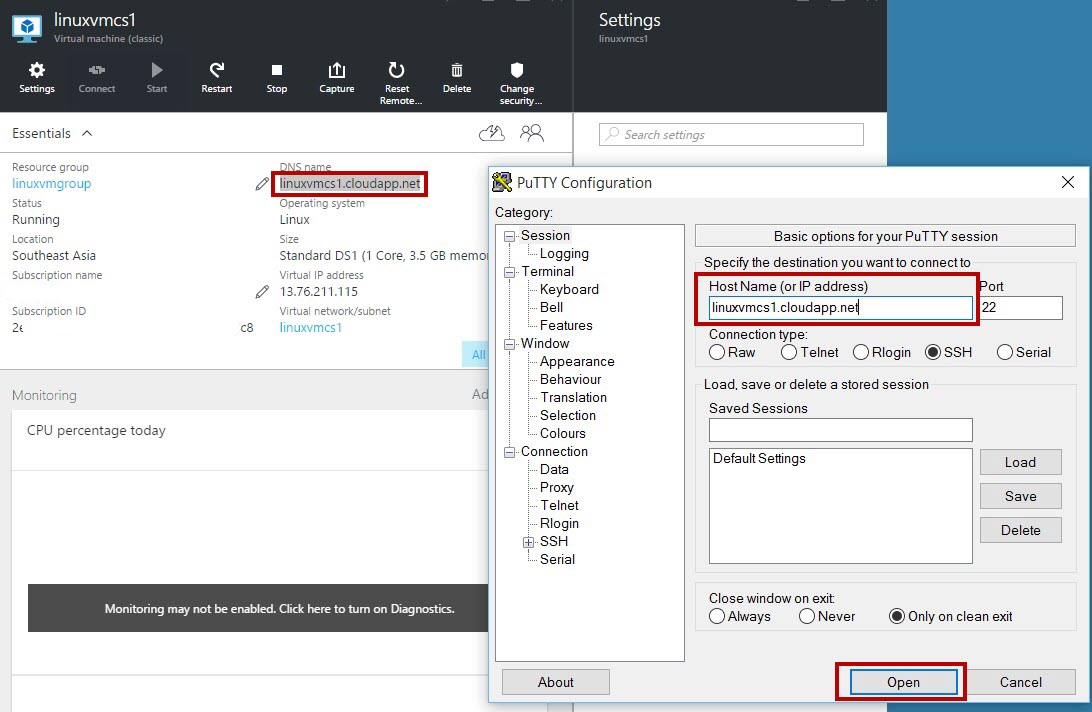The image size is (1092, 712).
Task: Open linuxvmgroup resource group link
Action: tap(52, 184)
